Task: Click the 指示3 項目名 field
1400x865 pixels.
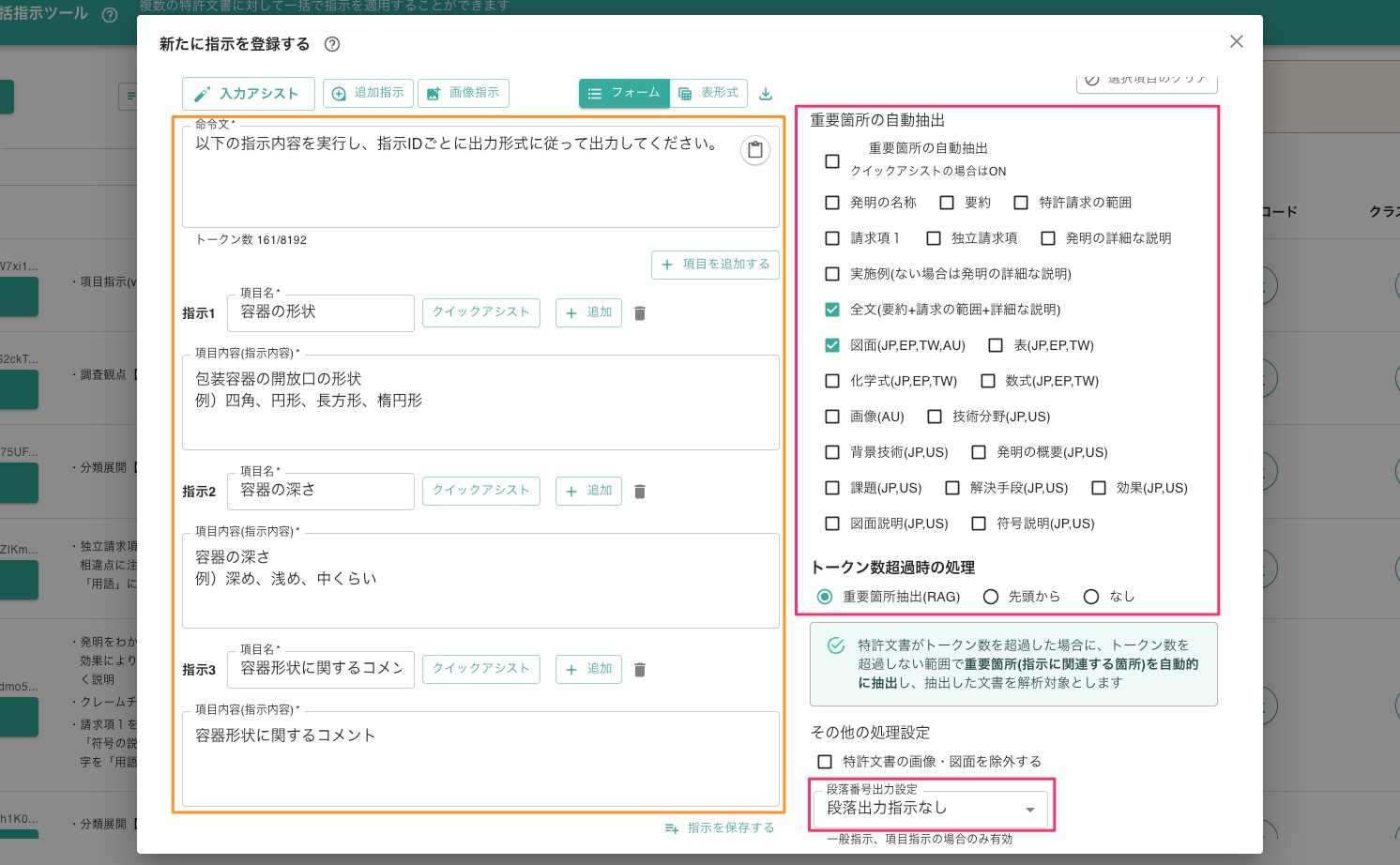Action: tap(321, 669)
